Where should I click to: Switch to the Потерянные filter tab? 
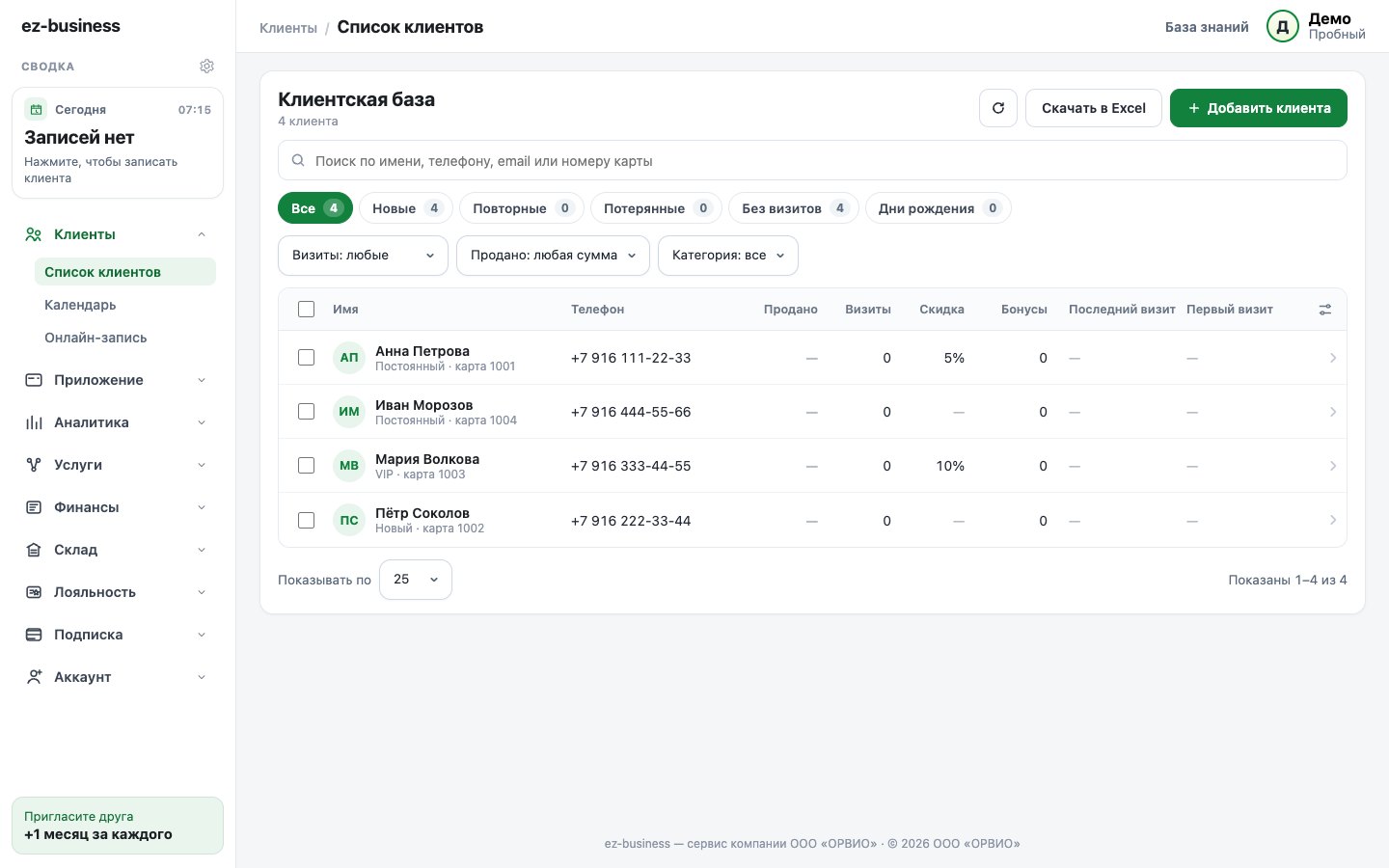[656, 208]
